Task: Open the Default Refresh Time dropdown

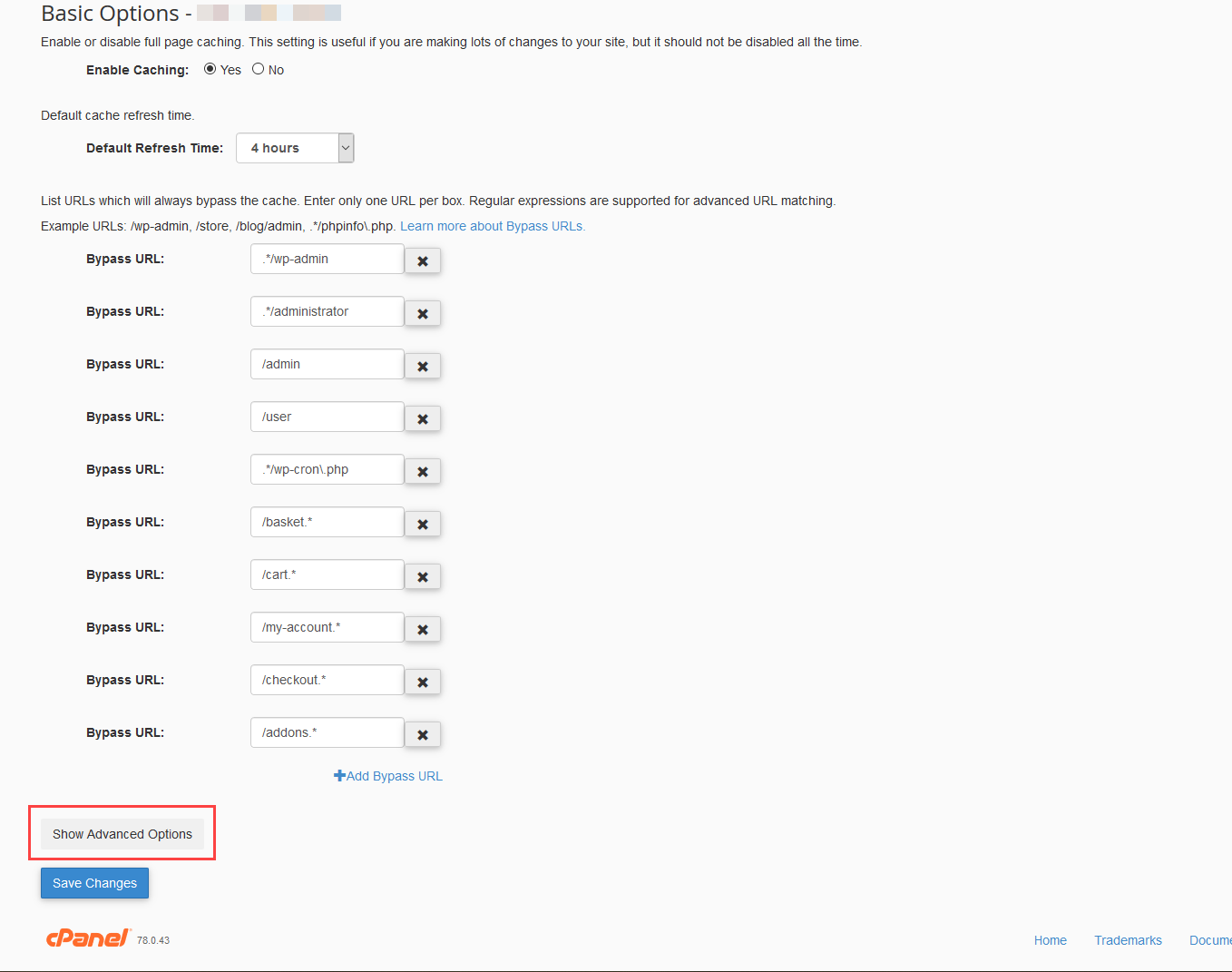Action: [x=345, y=147]
